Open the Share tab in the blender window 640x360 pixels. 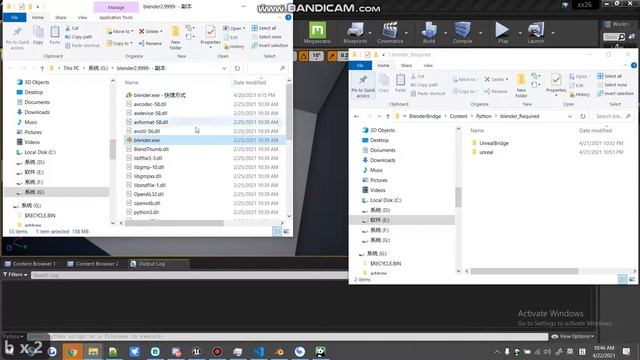(61, 17)
